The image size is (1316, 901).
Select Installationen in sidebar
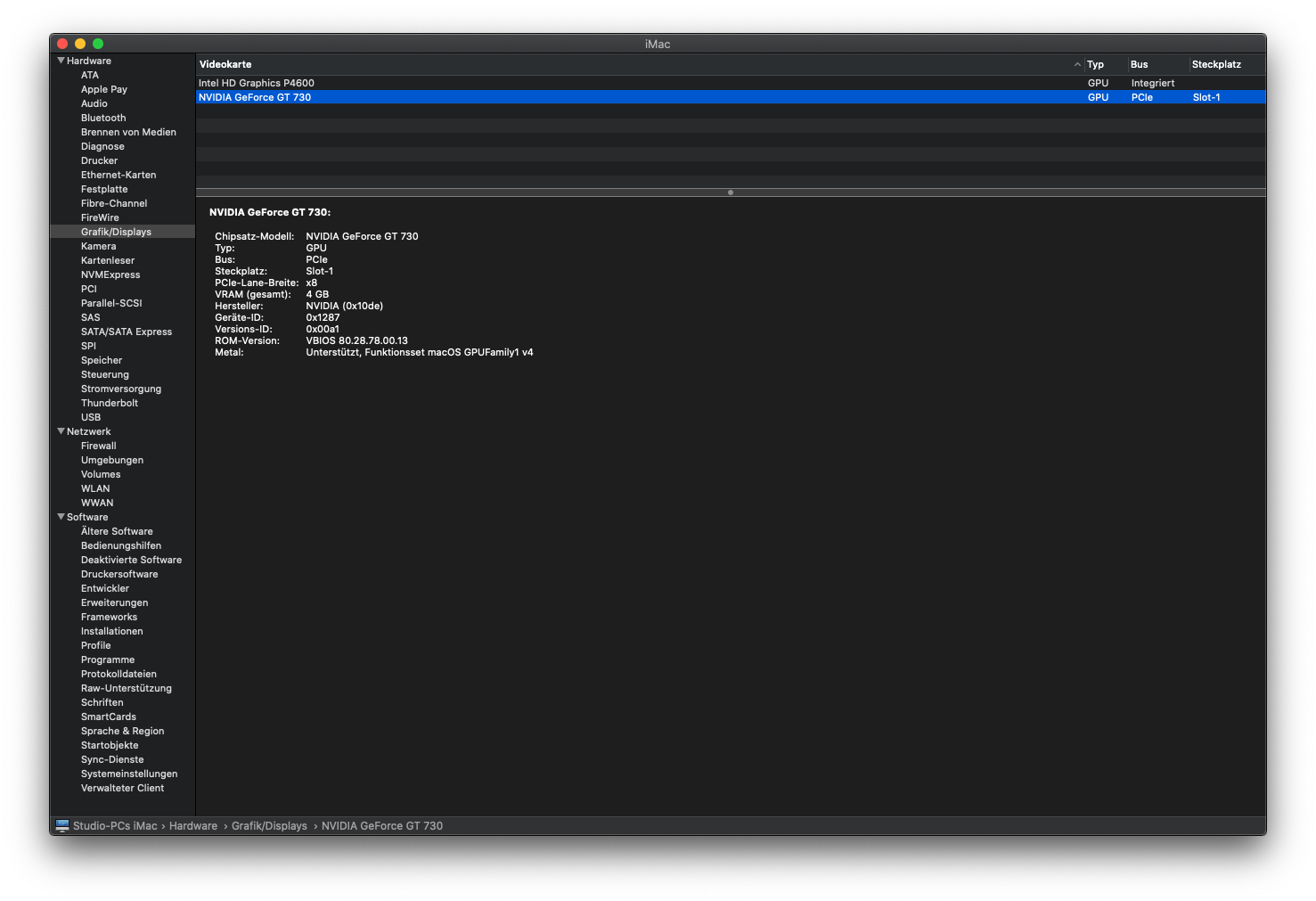[112, 631]
